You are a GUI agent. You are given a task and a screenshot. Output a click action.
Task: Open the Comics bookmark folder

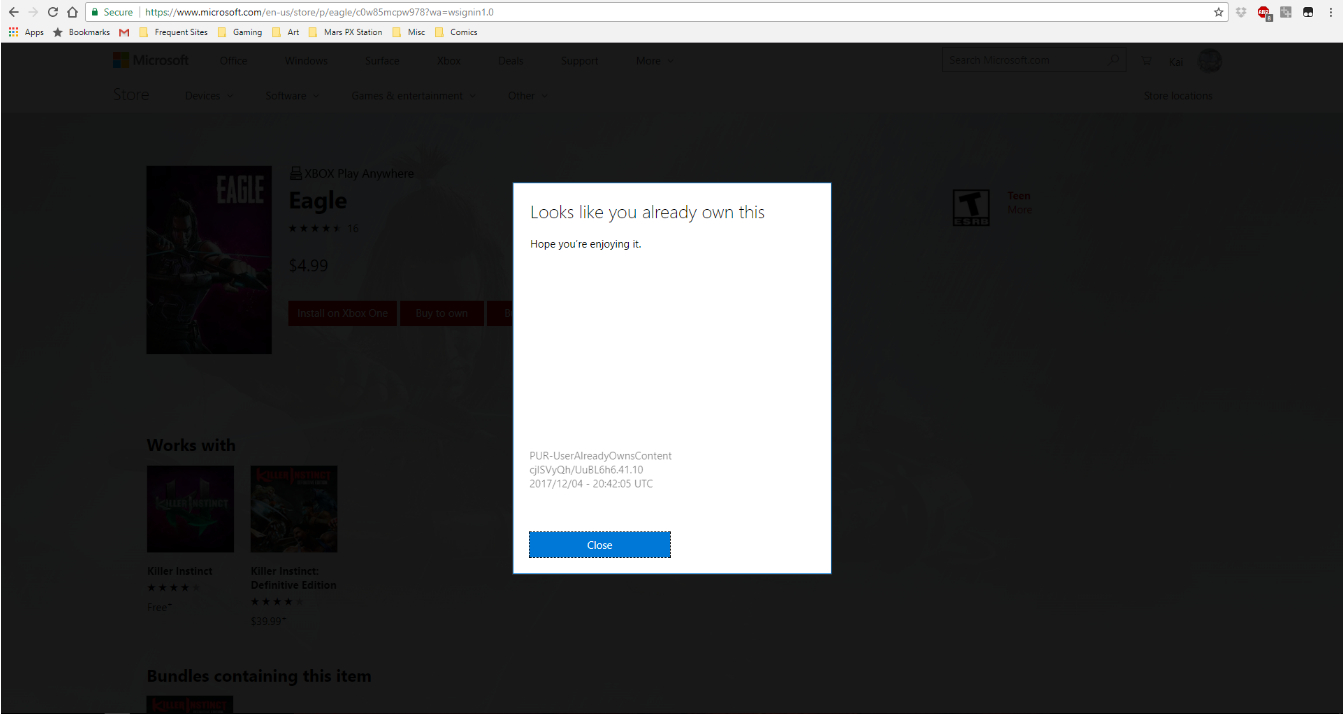coord(456,32)
